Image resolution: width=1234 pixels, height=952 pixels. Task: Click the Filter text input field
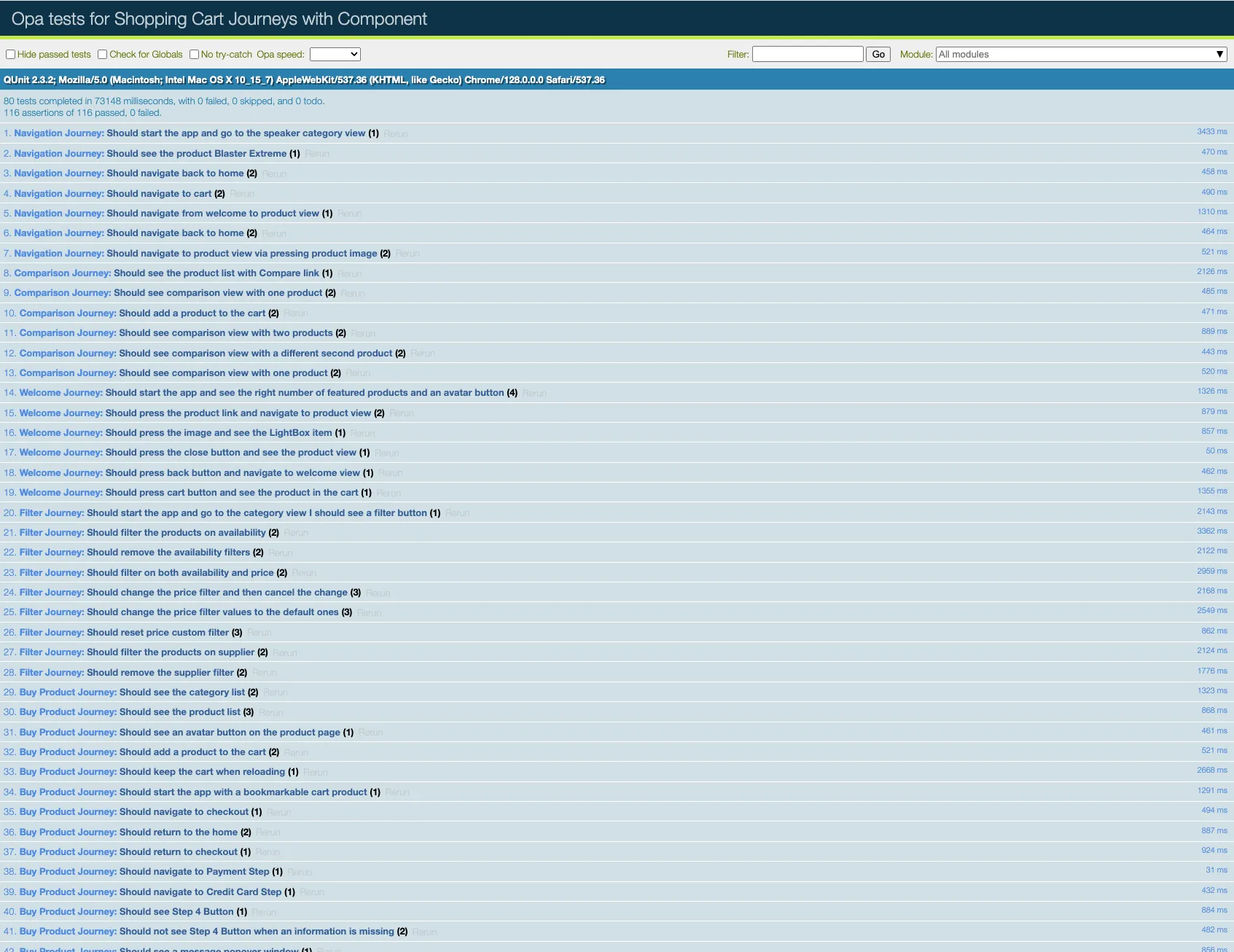point(808,55)
